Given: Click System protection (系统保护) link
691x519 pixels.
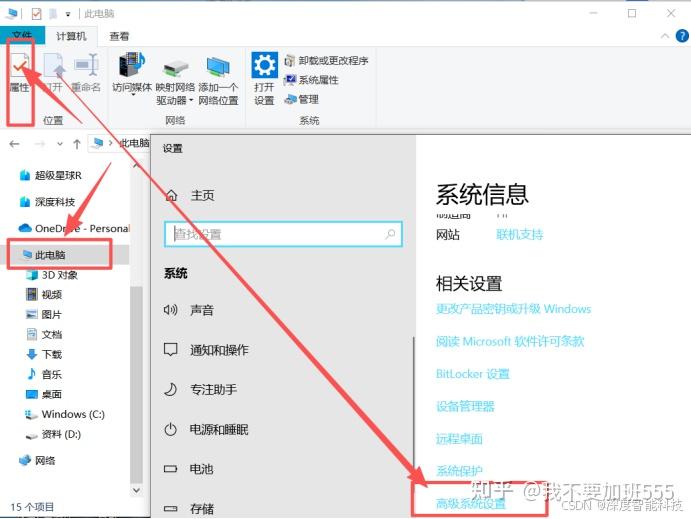Looking at the screenshot, I should pyautogui.click(x=459, y=471).
